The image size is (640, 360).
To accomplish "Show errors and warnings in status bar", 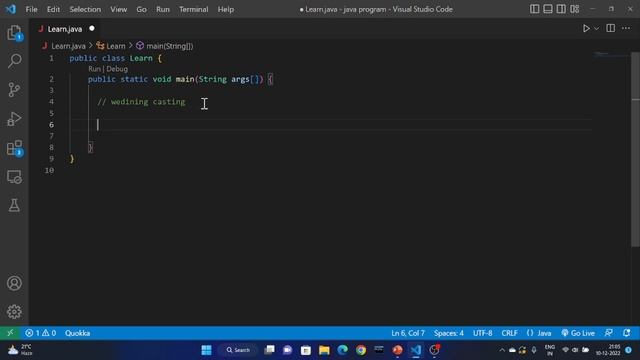I will pos(40,333).
